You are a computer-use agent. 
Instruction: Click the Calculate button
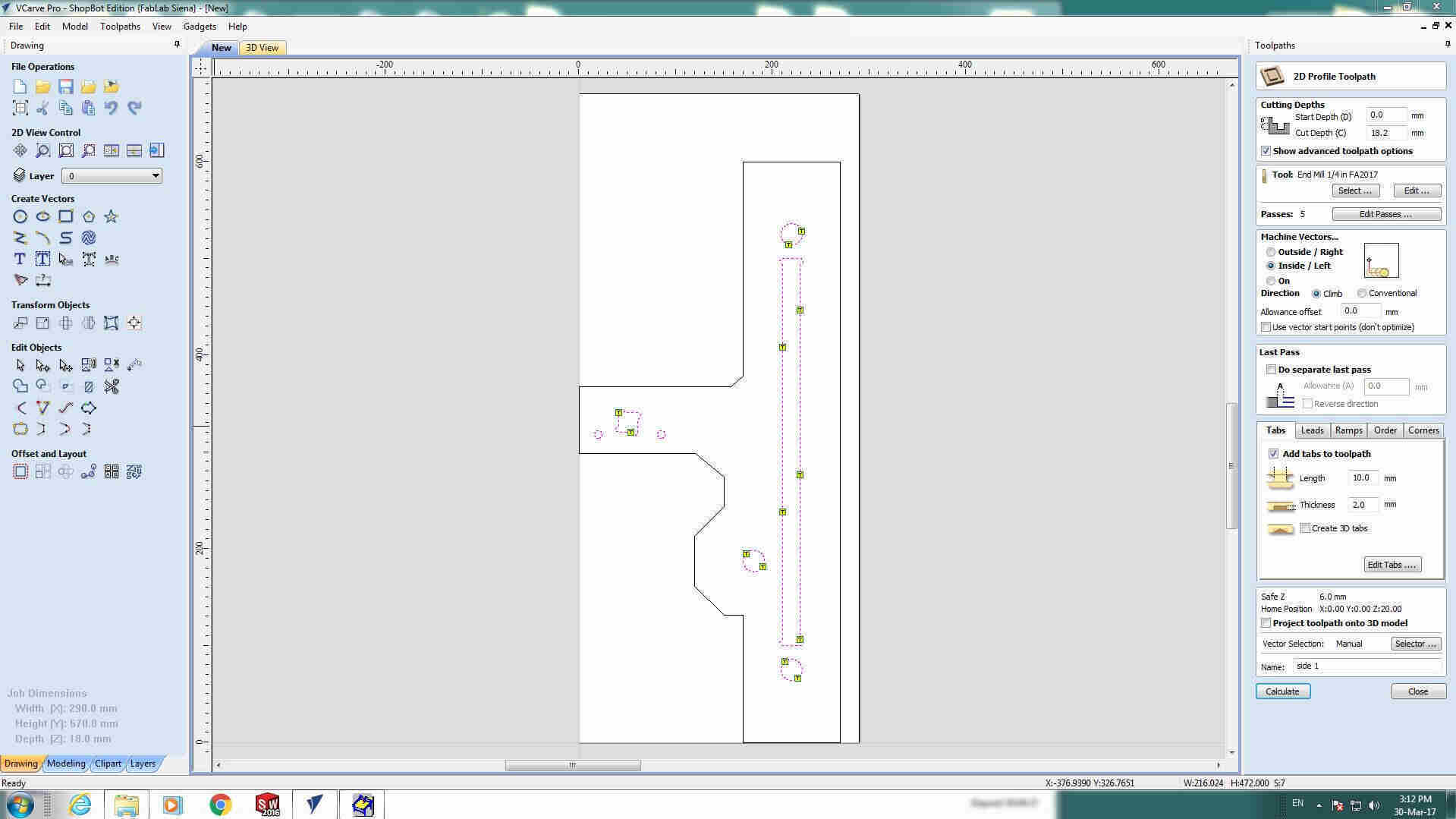pyautogui.click(x=1282, y=691)
